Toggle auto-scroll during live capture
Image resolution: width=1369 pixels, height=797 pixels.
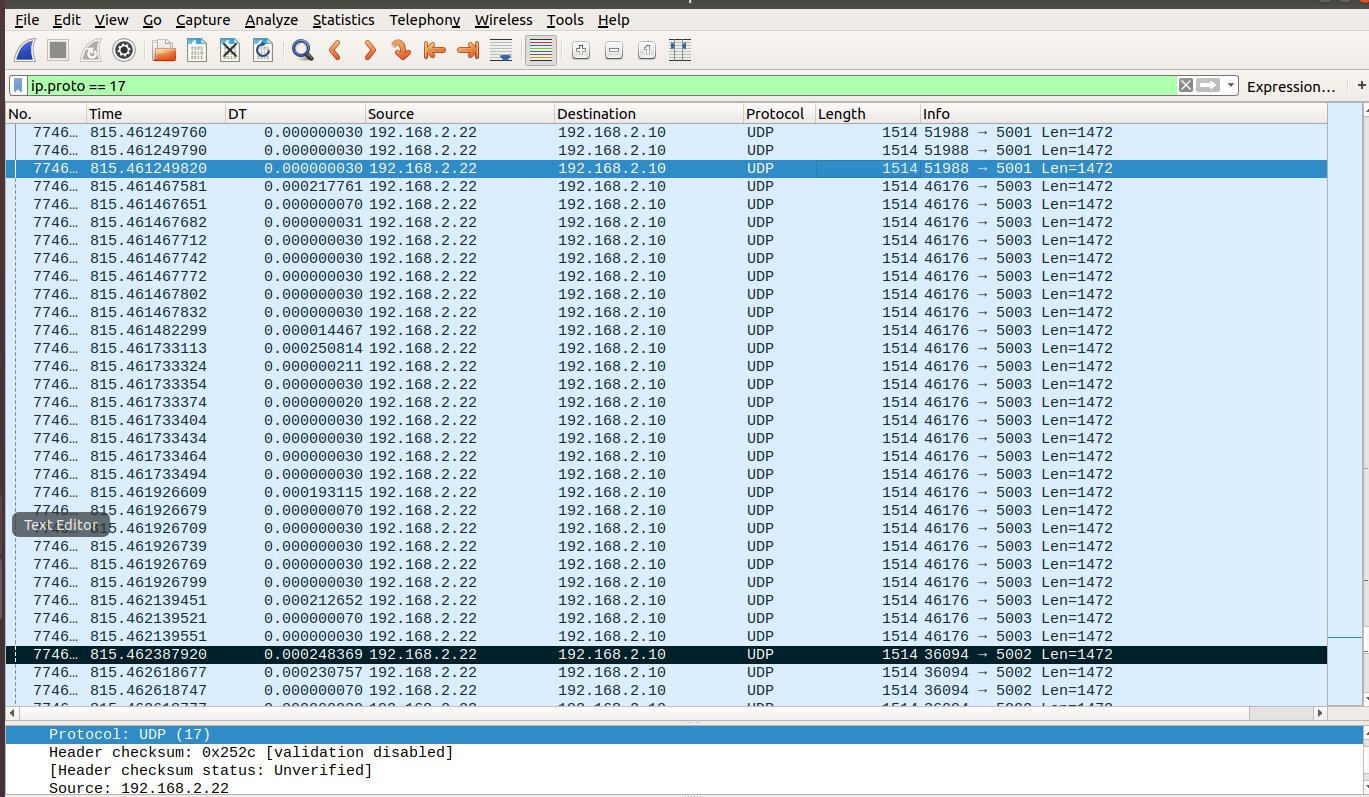[x=502, y=50]
